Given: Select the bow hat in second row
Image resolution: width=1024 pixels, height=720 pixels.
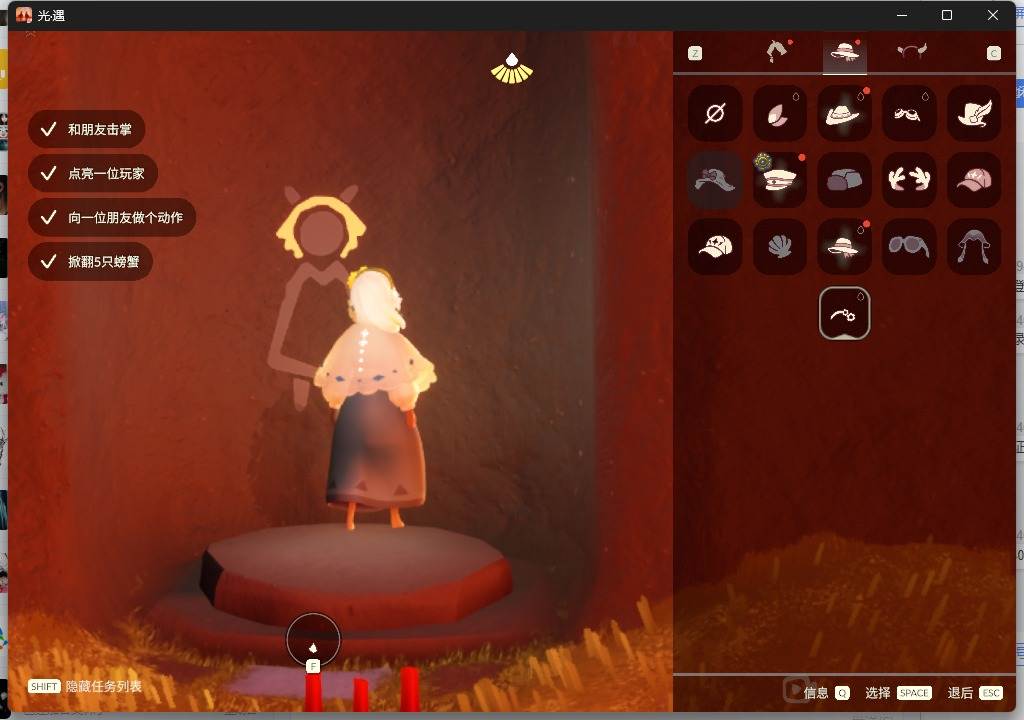Looking at the screenshot, I should tap(715, 180).
